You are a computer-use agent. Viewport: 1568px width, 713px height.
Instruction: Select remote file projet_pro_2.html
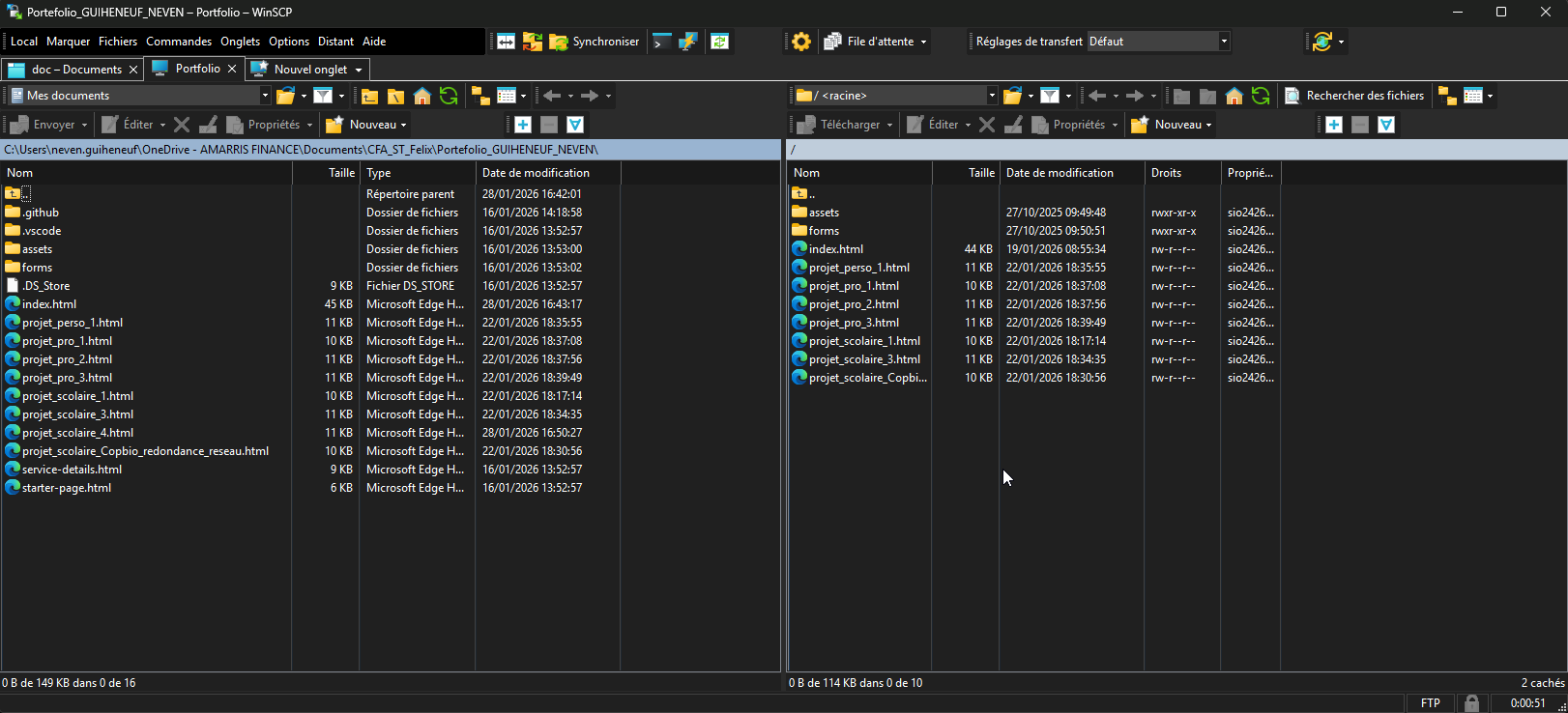point(854,304)
